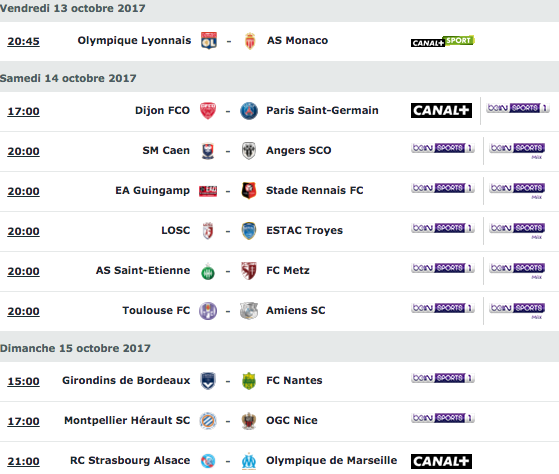Click the Dijon FCO club crest

208,111
